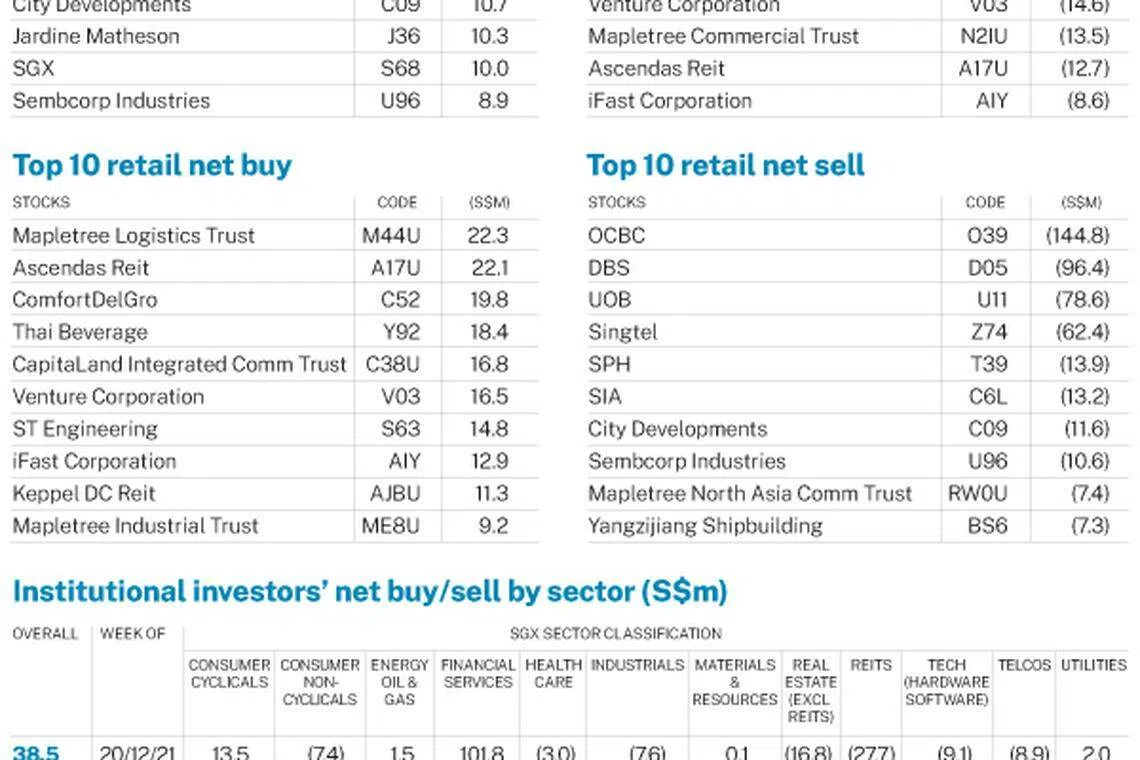Click Mapletree North Asia Comm Trust entry
The image size is (1140, 760).
pos(750,493)
